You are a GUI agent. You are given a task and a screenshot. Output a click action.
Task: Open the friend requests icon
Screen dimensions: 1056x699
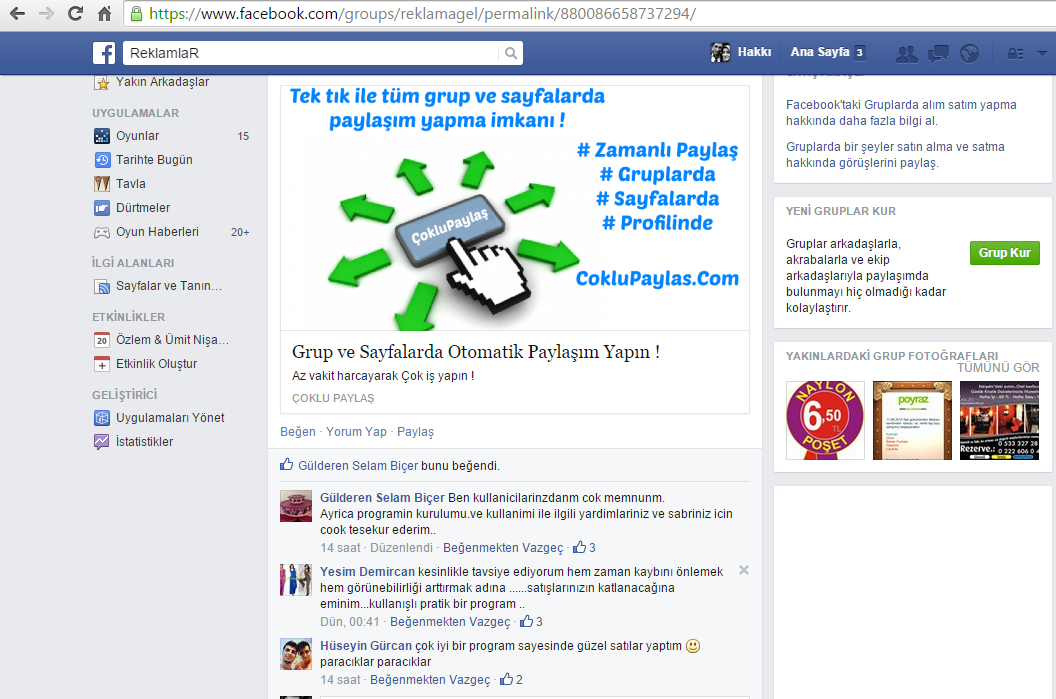coord(906,53)
